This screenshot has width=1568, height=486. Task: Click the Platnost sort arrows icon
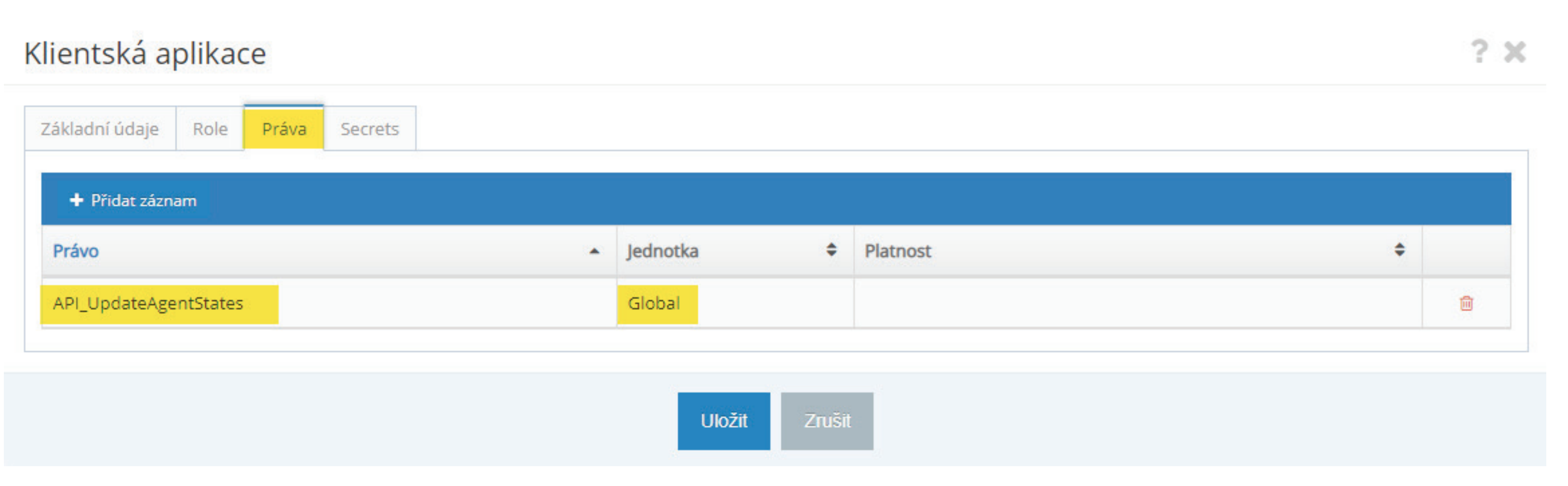[1399, 250]
